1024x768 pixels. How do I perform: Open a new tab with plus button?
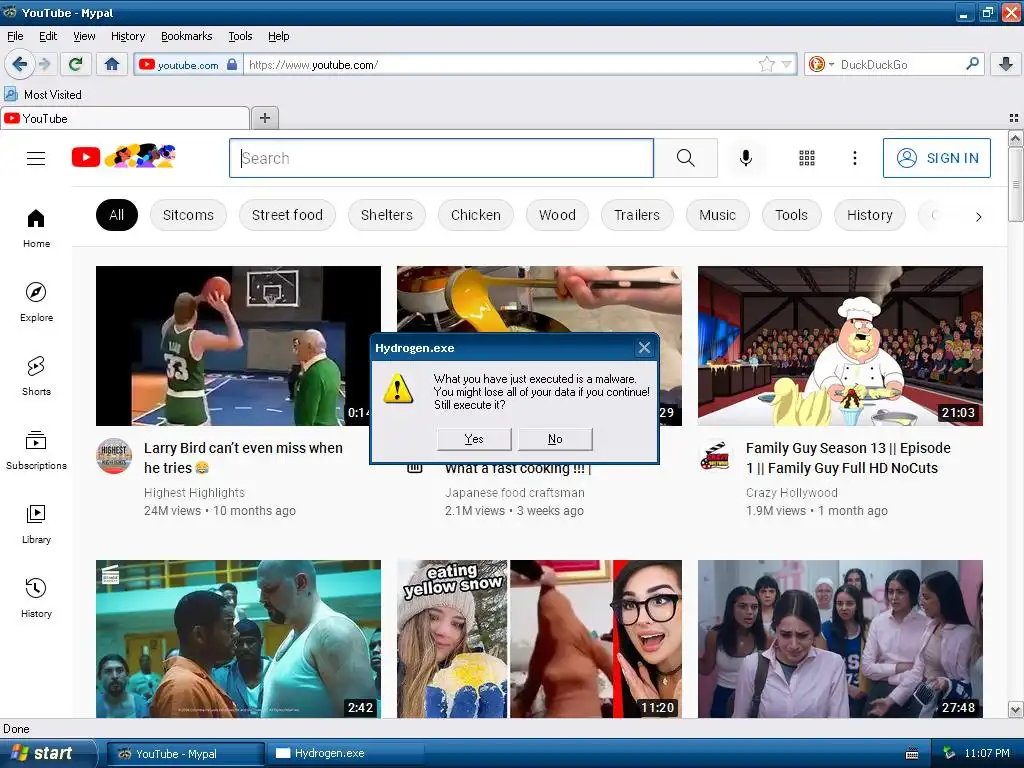[264, 118]
